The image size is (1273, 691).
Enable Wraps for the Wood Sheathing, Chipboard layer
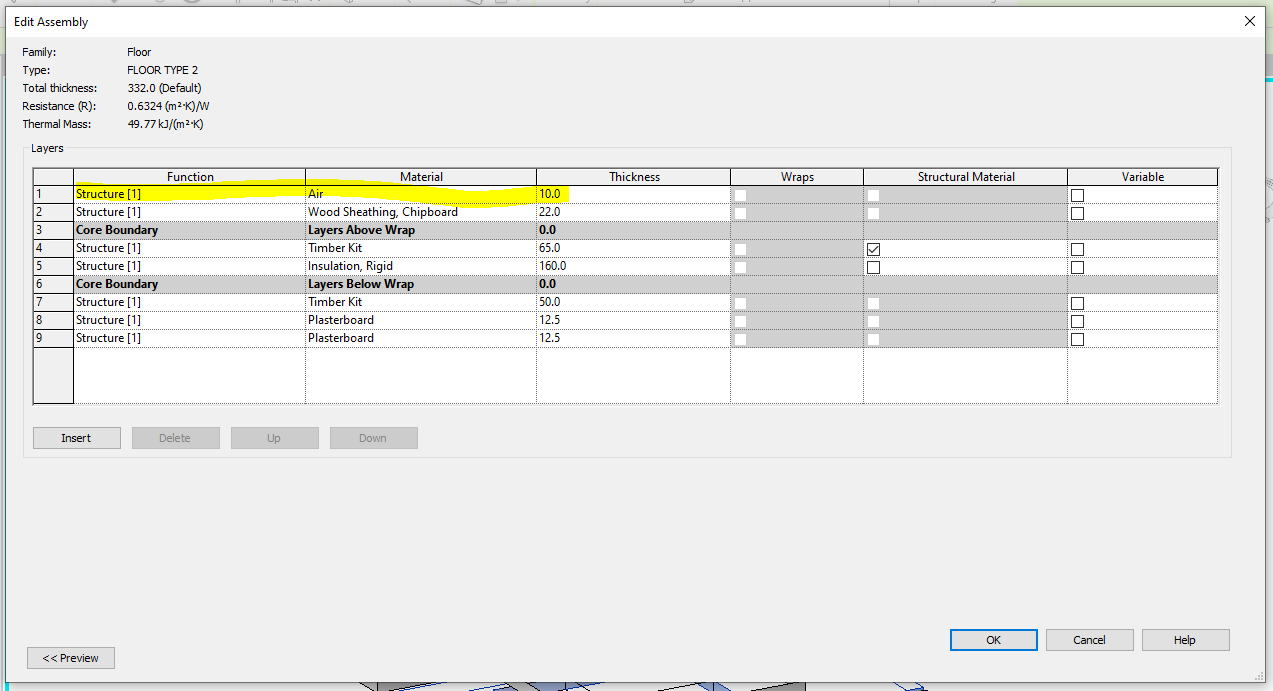pos(740,213)
